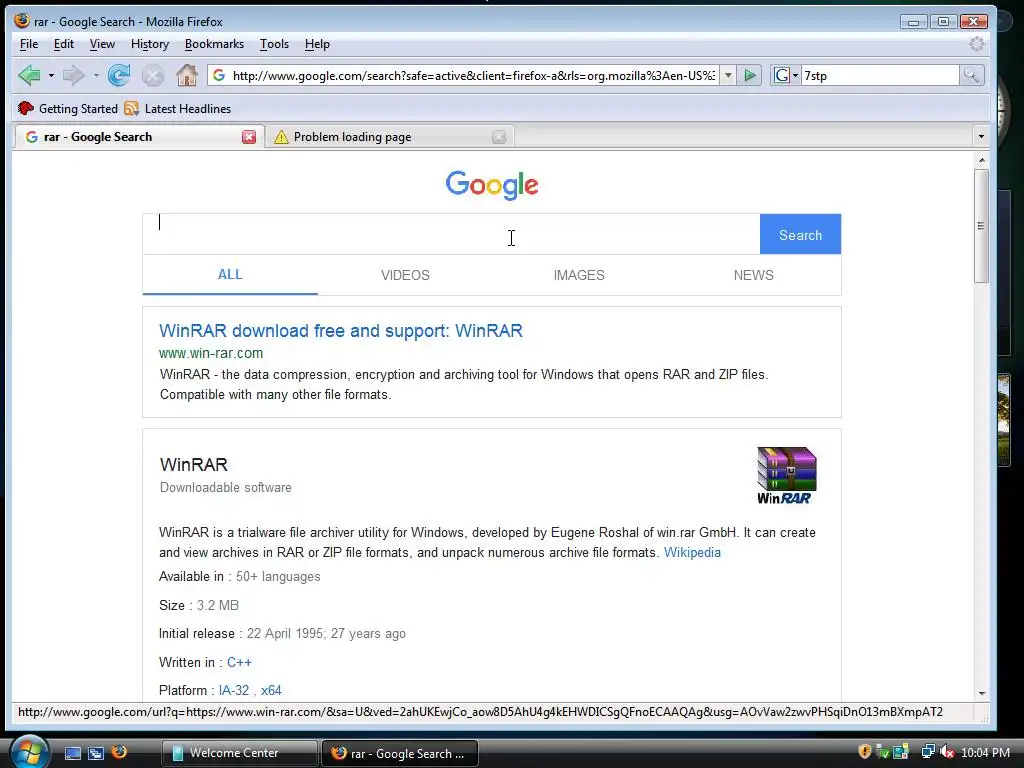Open the Bookmarks menu

pyautogui.click(x=214, y=44)
